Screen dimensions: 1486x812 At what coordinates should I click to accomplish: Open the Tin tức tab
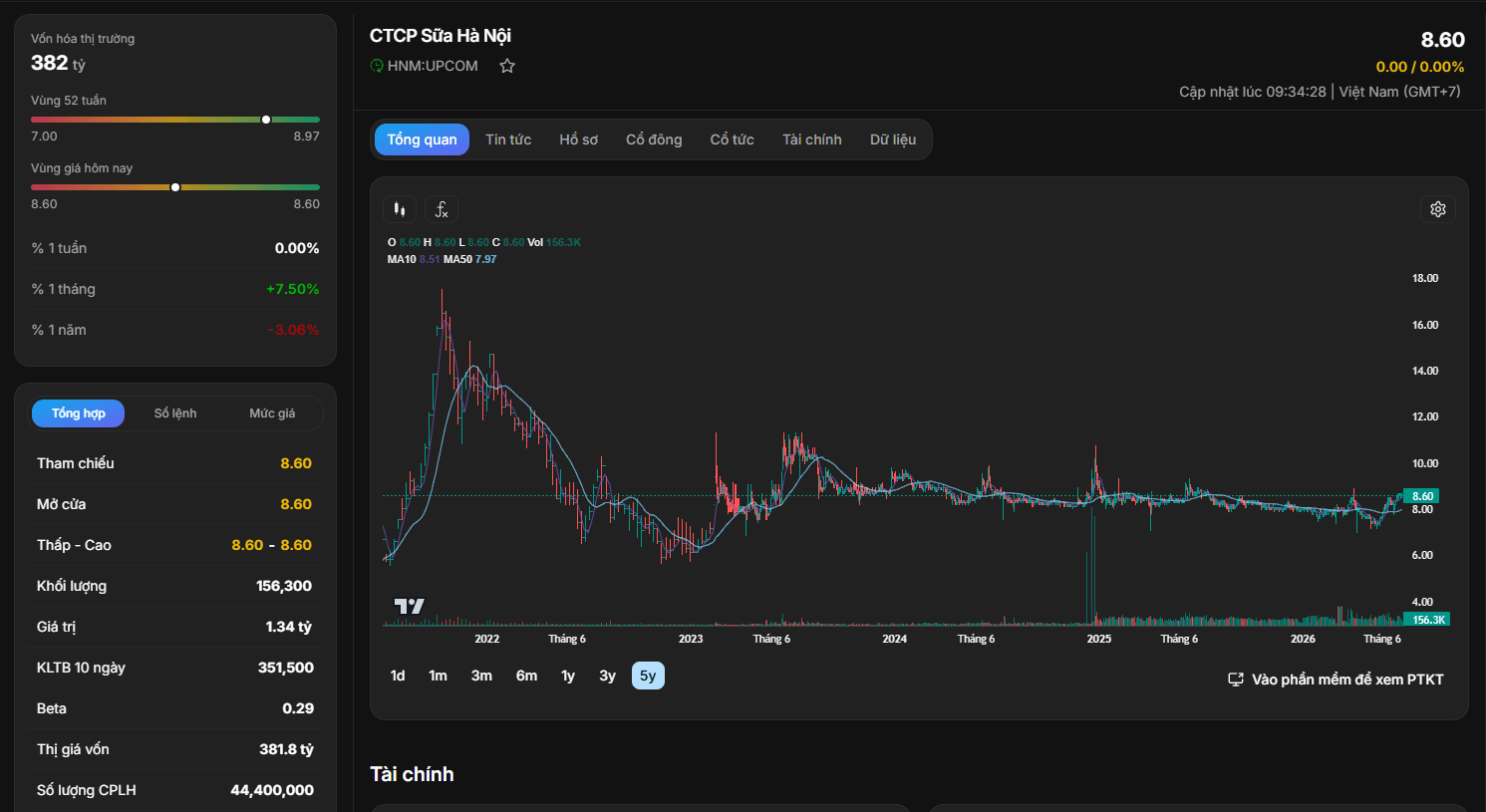tap(508, 139)
